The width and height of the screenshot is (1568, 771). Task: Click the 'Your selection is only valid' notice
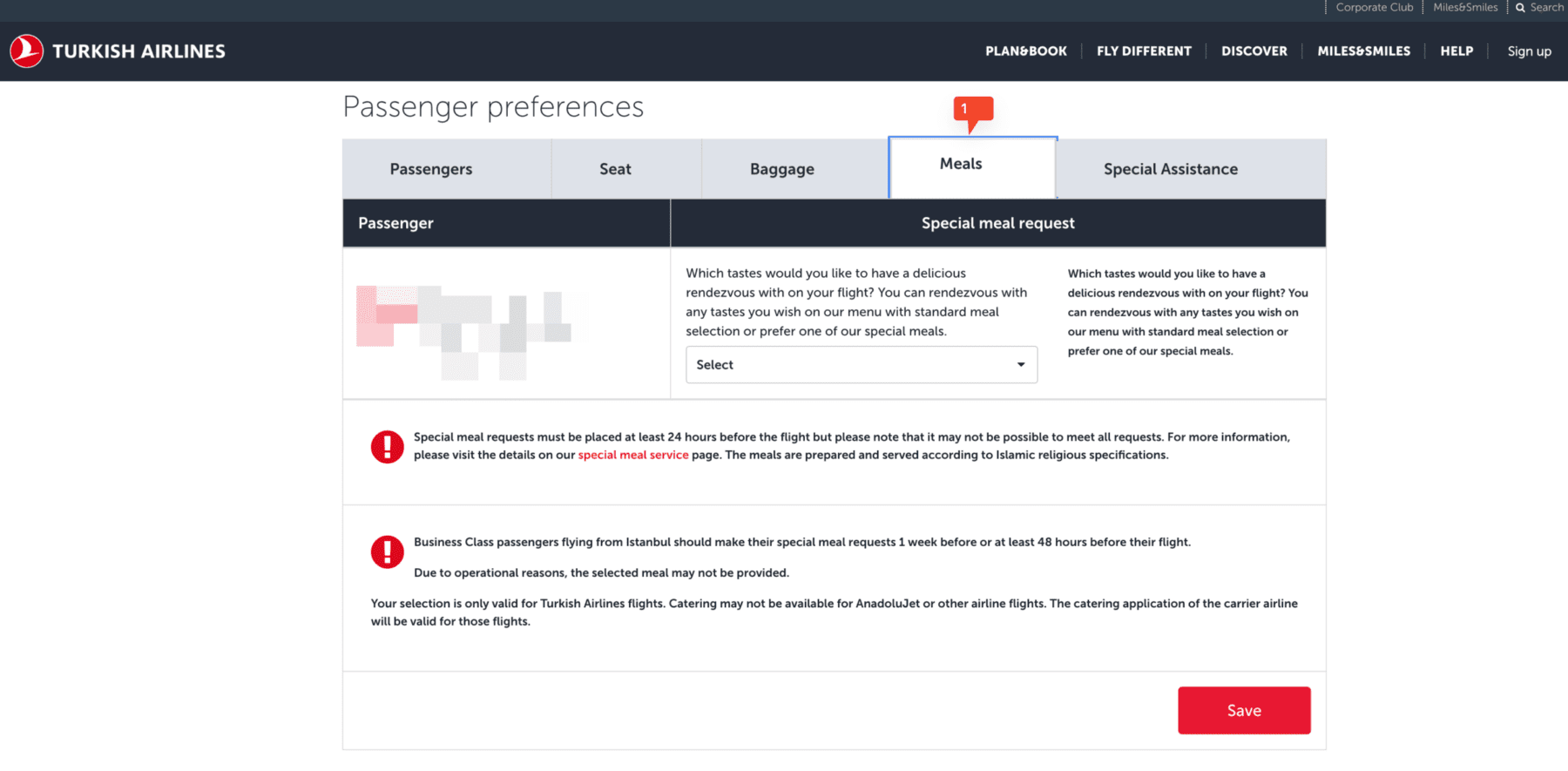click(x=835, y=612)
